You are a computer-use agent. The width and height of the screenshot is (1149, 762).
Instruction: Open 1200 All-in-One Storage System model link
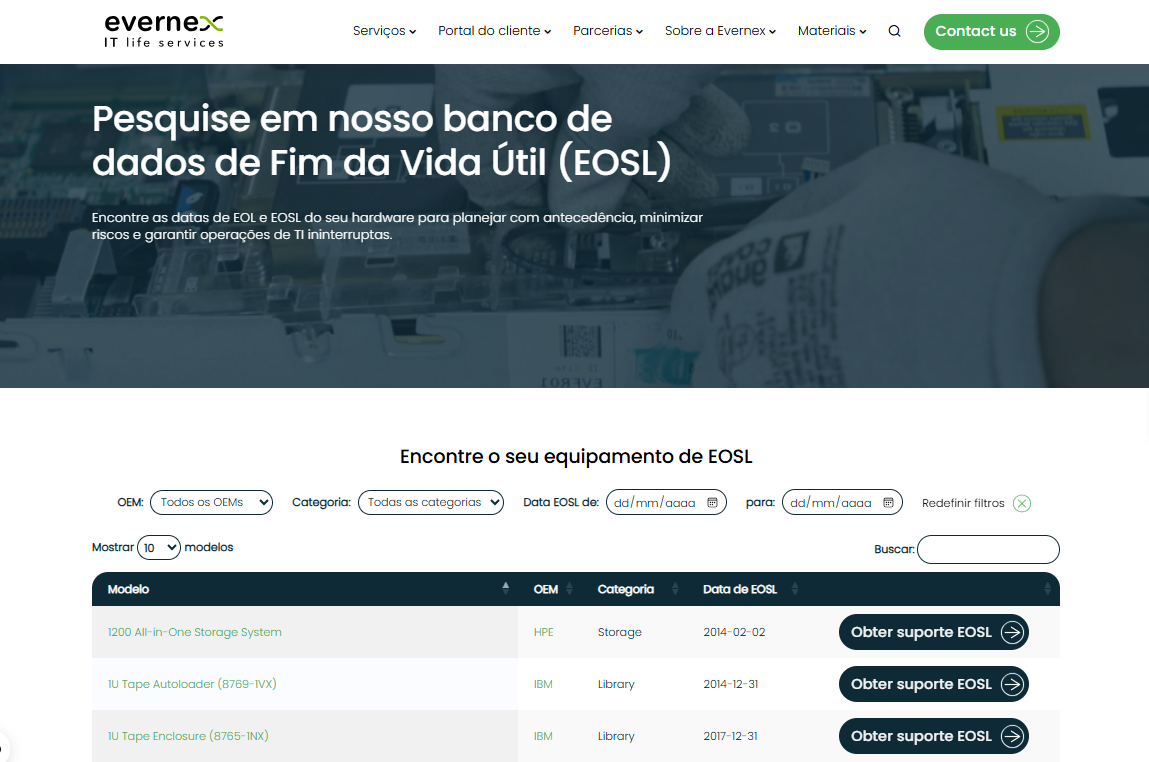[194, 632]
